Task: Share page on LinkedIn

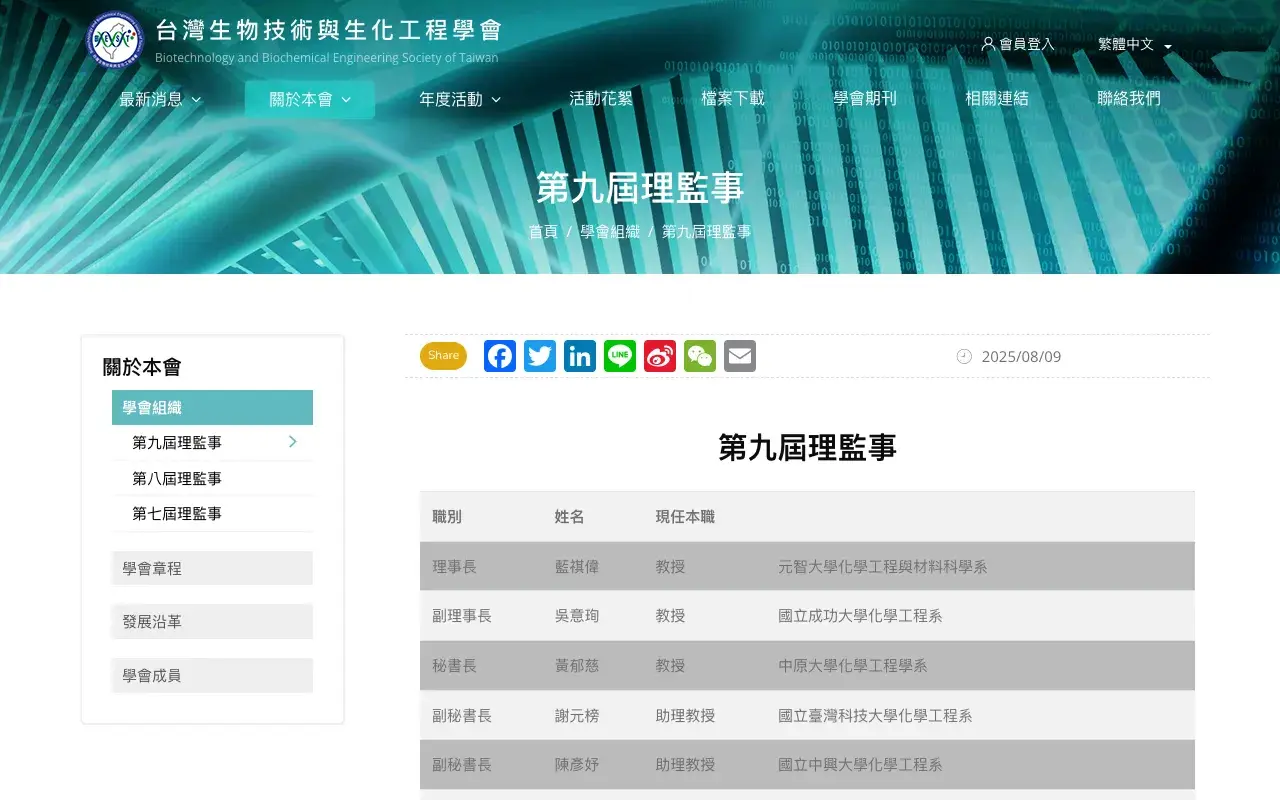Action: click(580, 356)
